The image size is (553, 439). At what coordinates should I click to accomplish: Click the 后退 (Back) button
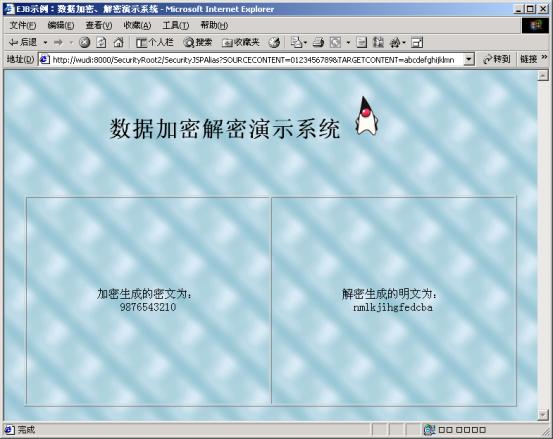[23, 43]
